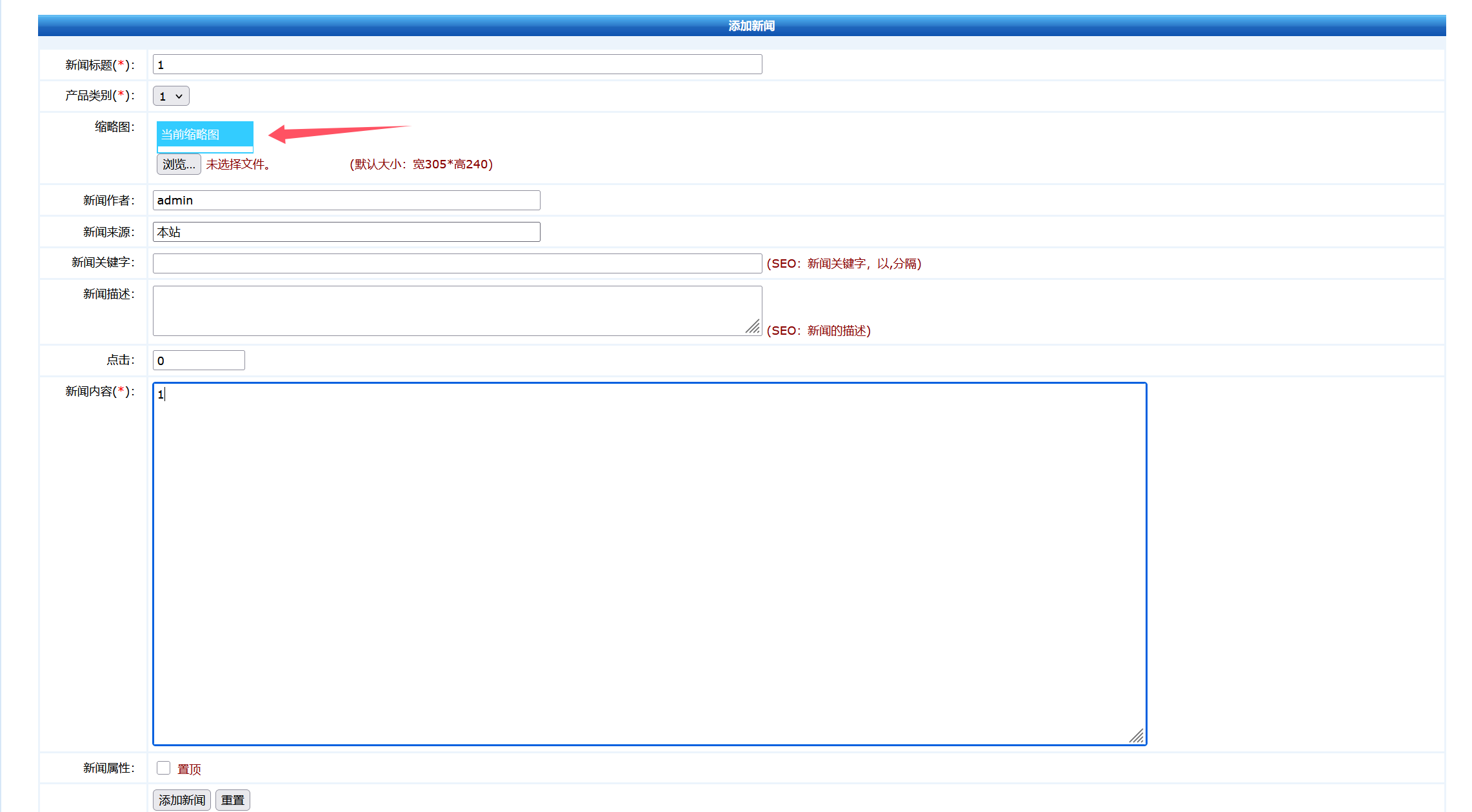The image size is (1472, 812).
Task: Click the current thumbnail preview image
Action: point(204,136)
